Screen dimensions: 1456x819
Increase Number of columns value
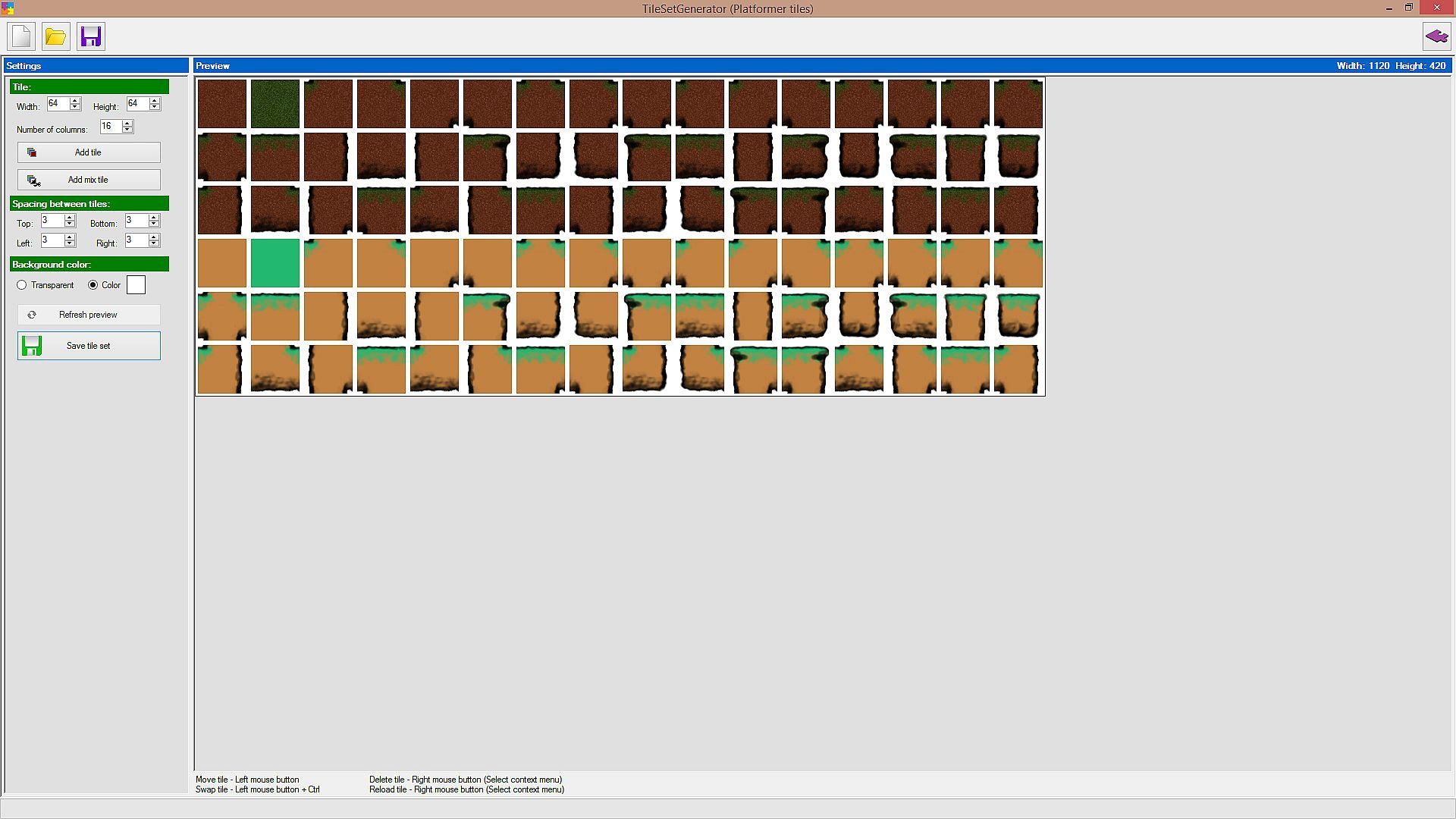tap(127, 124)
